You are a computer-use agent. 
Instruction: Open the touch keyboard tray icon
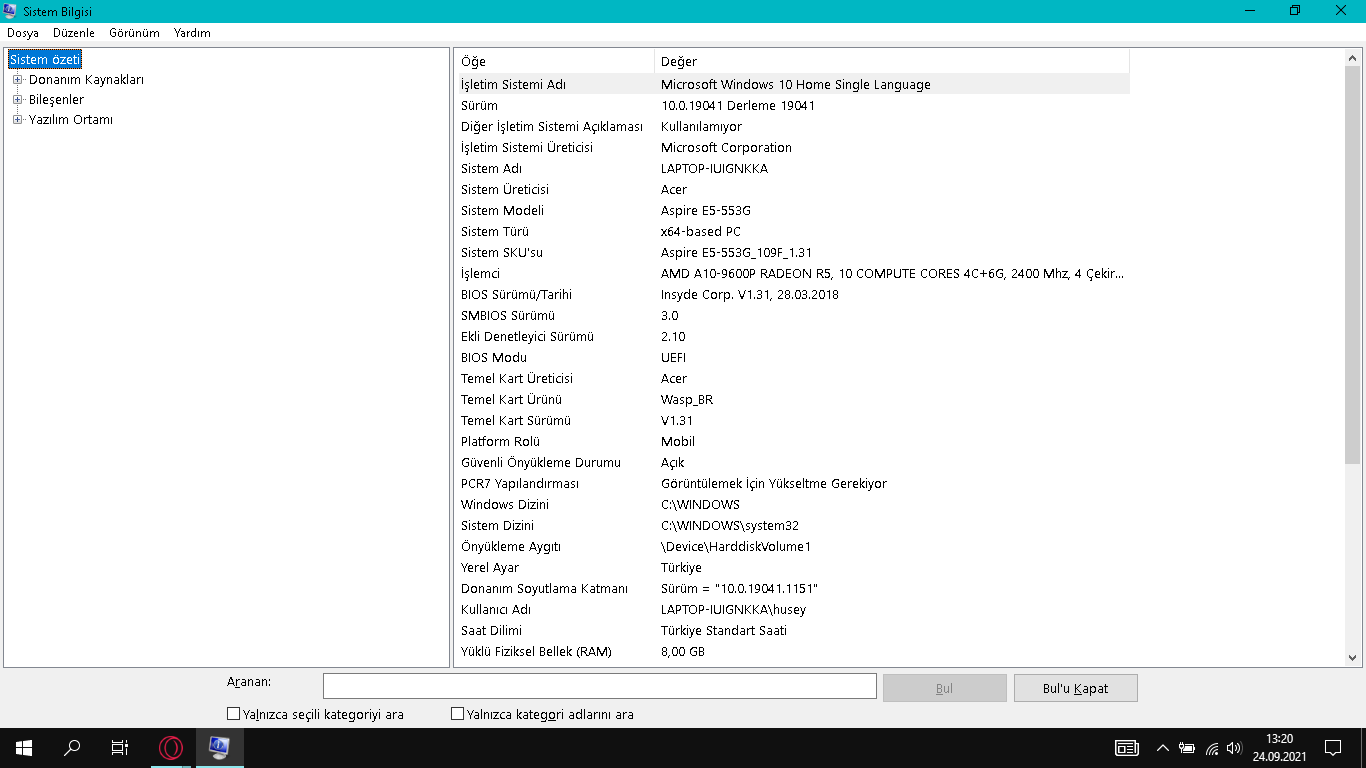pos(1127,748)
